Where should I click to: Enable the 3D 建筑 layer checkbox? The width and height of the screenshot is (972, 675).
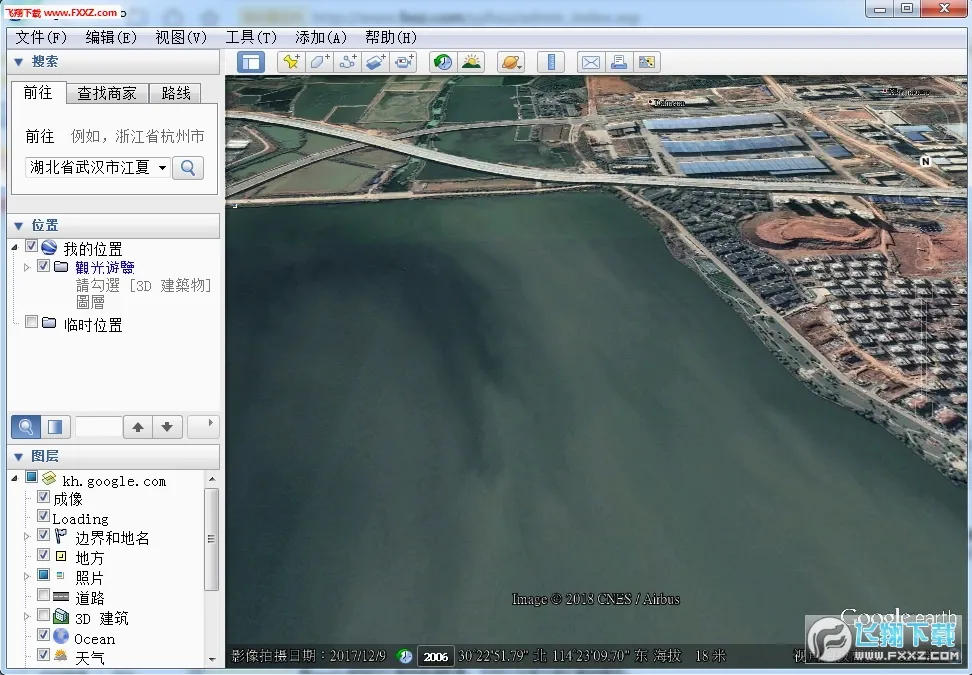43,615
